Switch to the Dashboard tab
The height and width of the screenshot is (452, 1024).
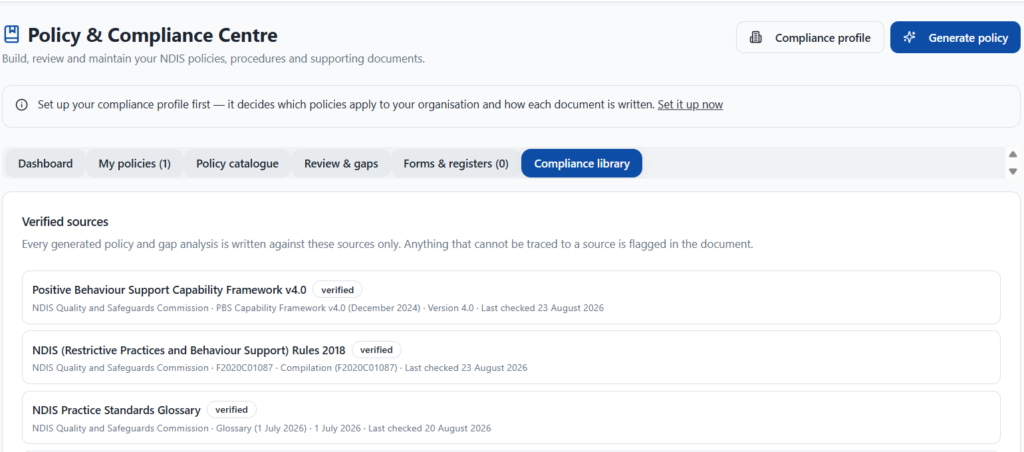(x=45, y=163)
